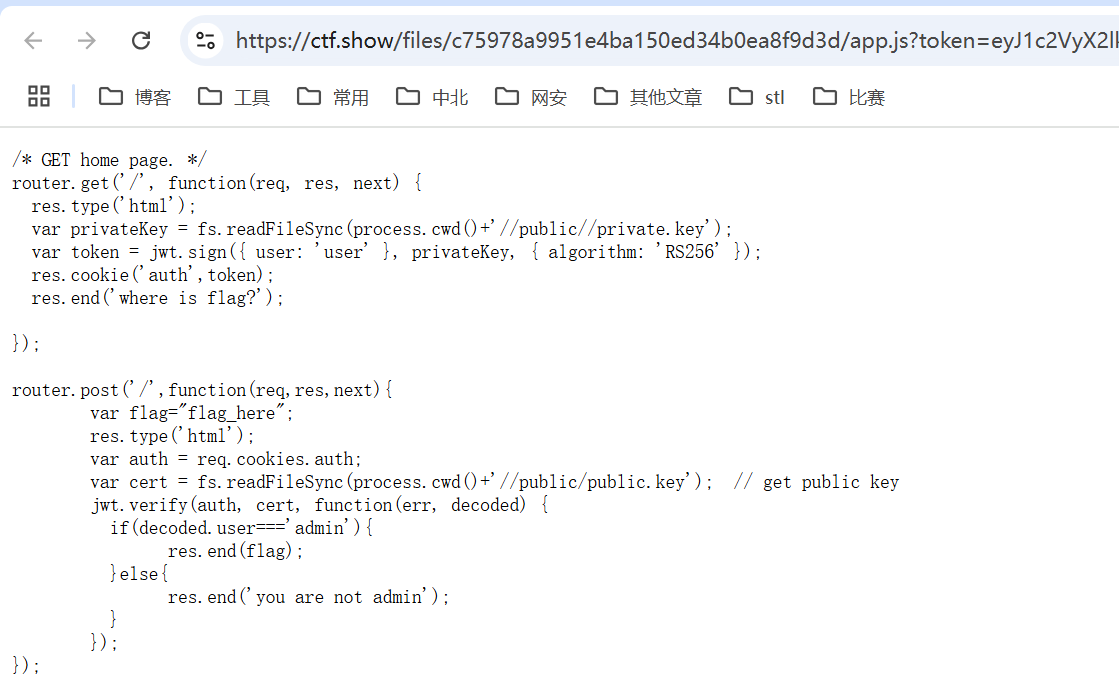Open the 其他文章 bookmarks folder
1119x697 pixels.
[x=648, y=97]
